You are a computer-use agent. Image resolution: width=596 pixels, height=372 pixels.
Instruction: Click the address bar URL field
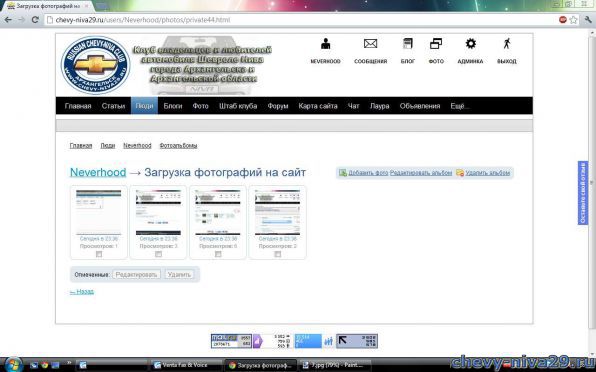(x=300, y=20)
